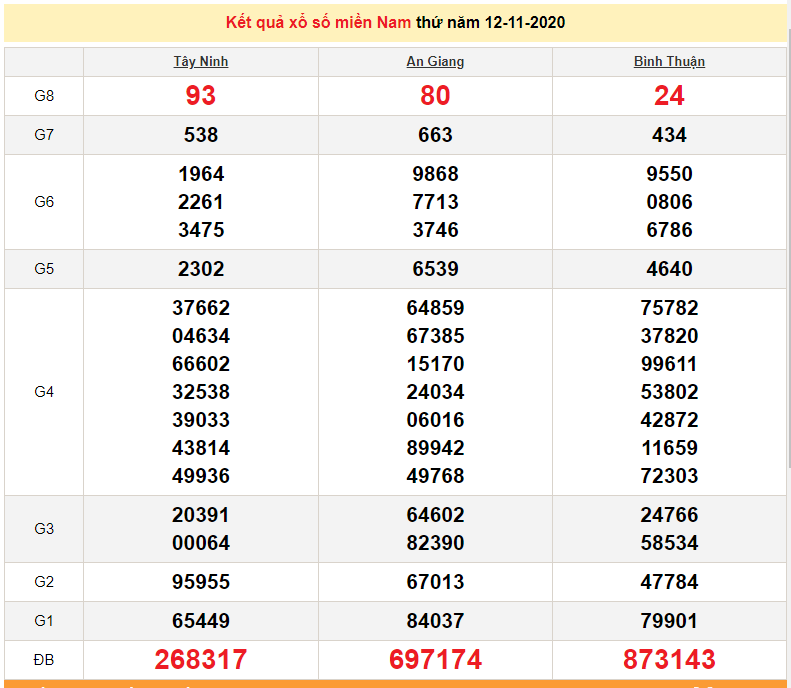Click the G4 number 66602

pos(201,364)
